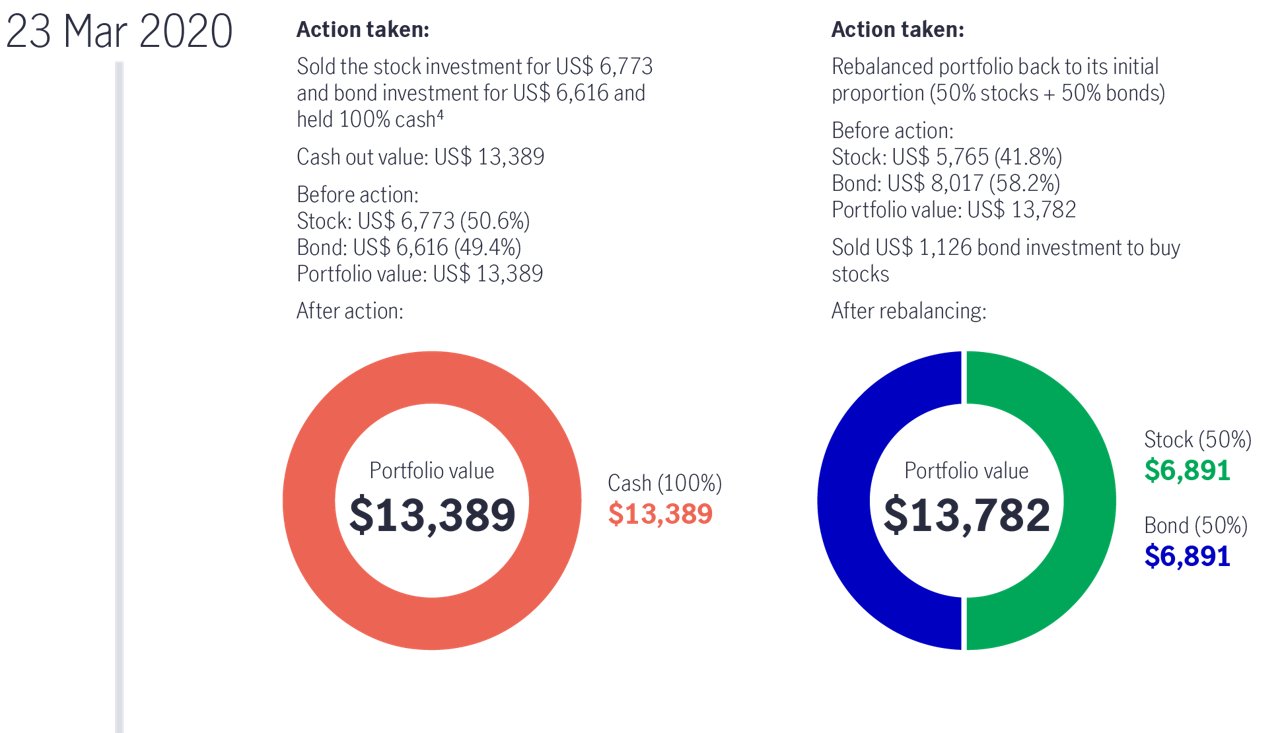The width and height of the screenshot is (1280, 733).
Task: Click the Stock: US$ 5,765 (41.8%) line
Action: pos(946,157)
